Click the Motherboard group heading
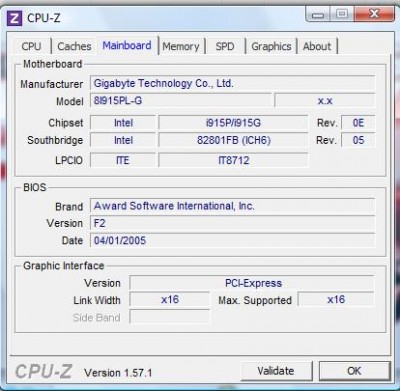 tap(53, 64)
